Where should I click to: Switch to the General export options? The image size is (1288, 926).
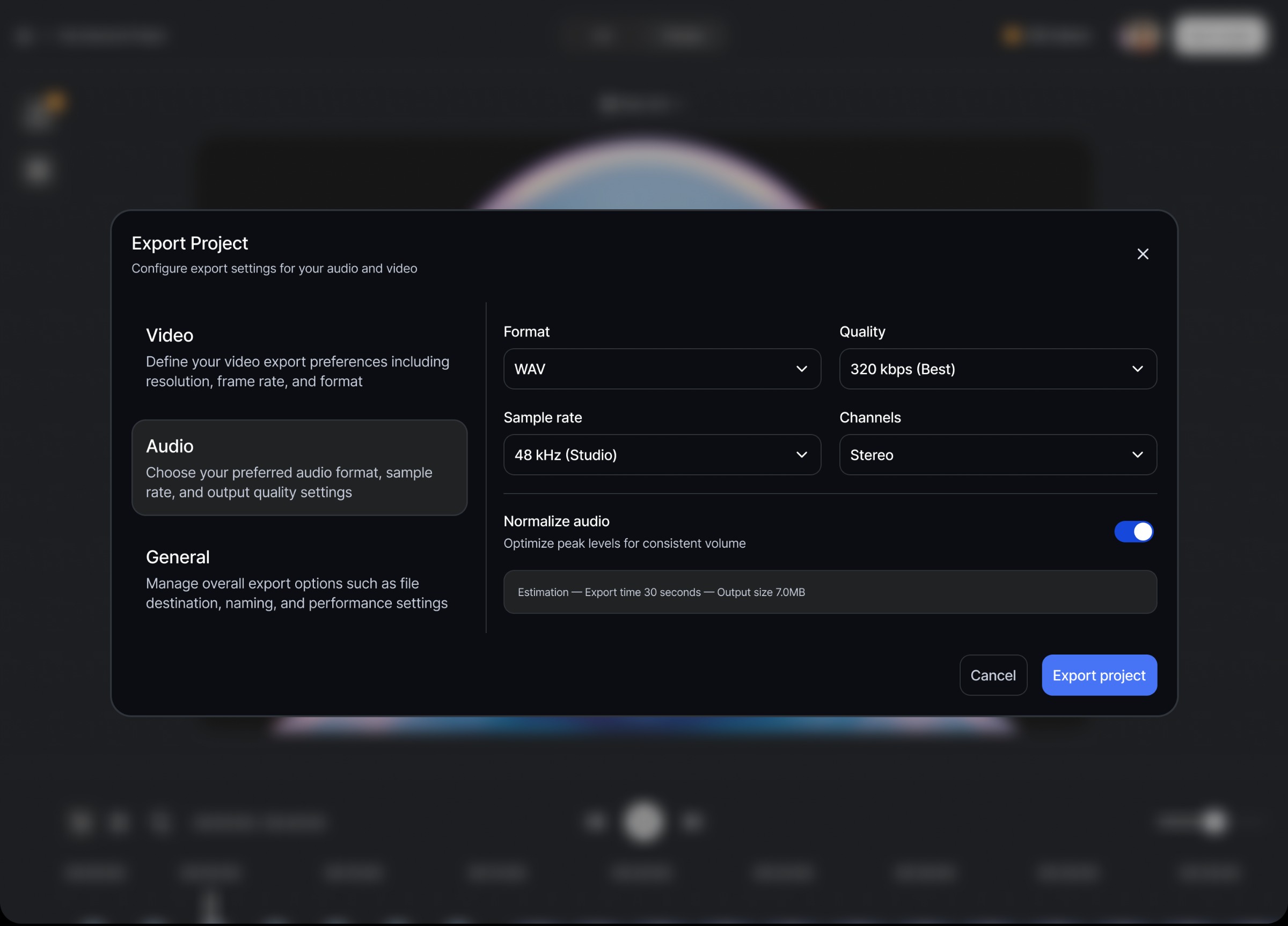[299, 578]
